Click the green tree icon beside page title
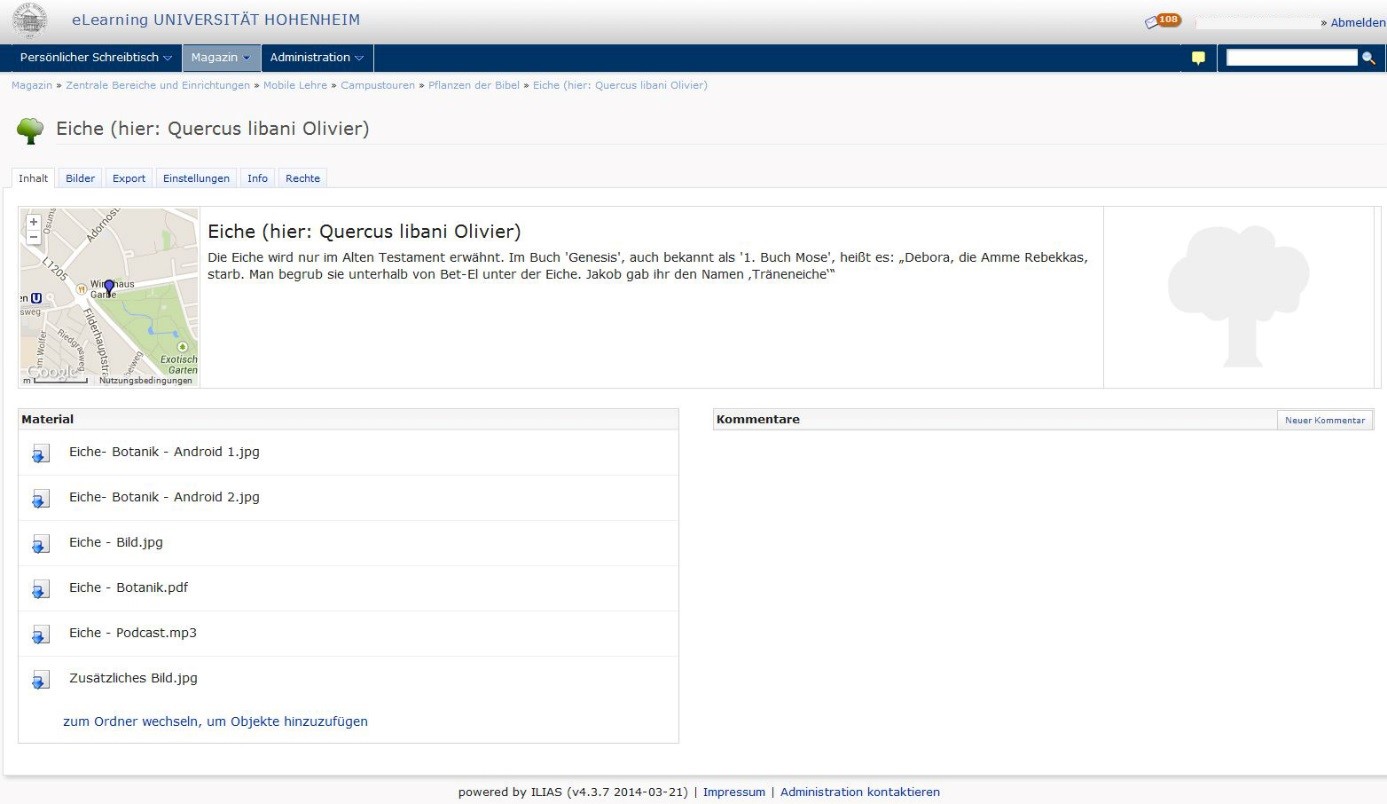Viewport: 1387px width, 804px height. [x=32, y=131]
